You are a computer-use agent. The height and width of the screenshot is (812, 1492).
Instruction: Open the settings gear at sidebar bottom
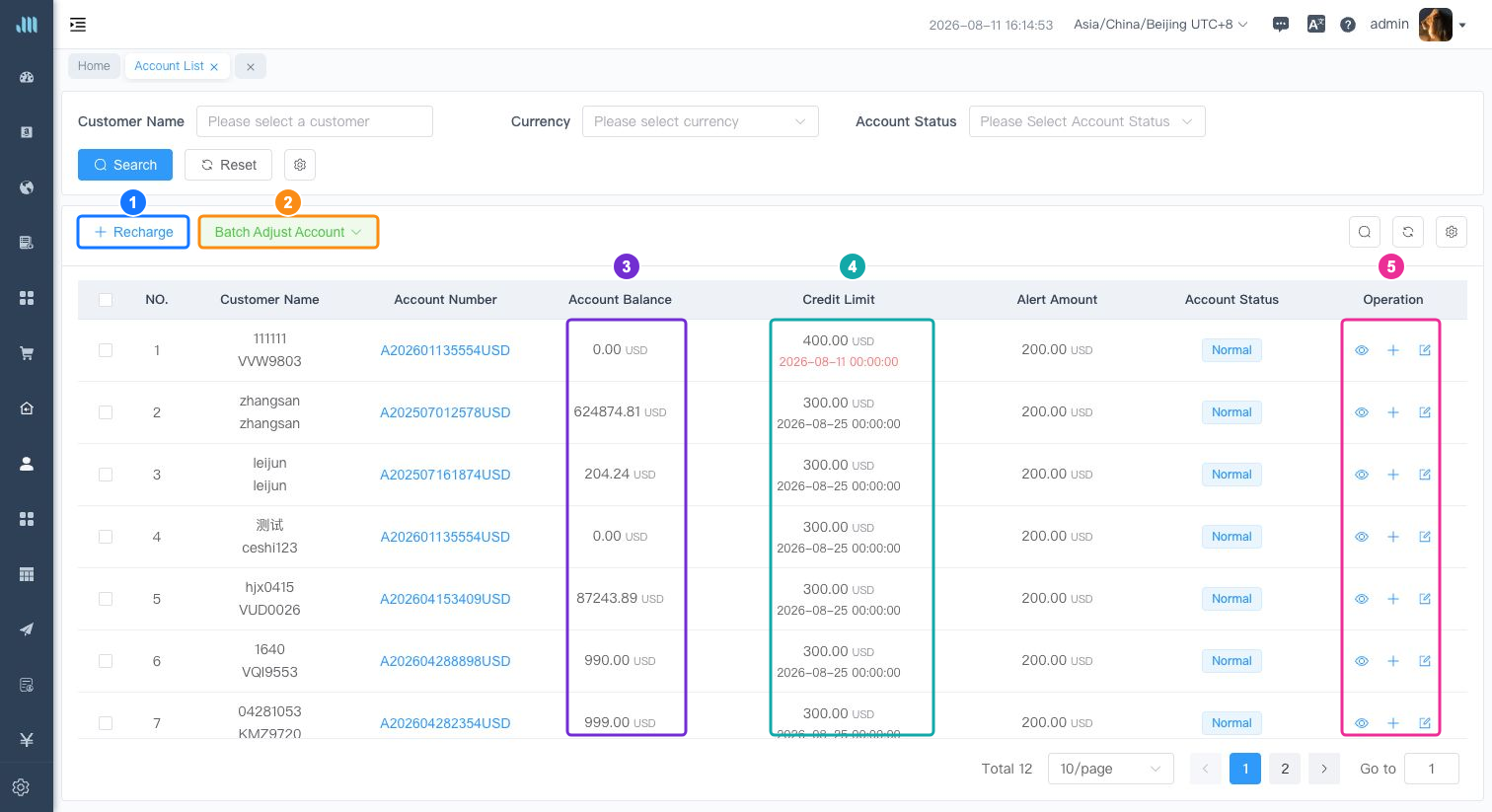point(21,787)
